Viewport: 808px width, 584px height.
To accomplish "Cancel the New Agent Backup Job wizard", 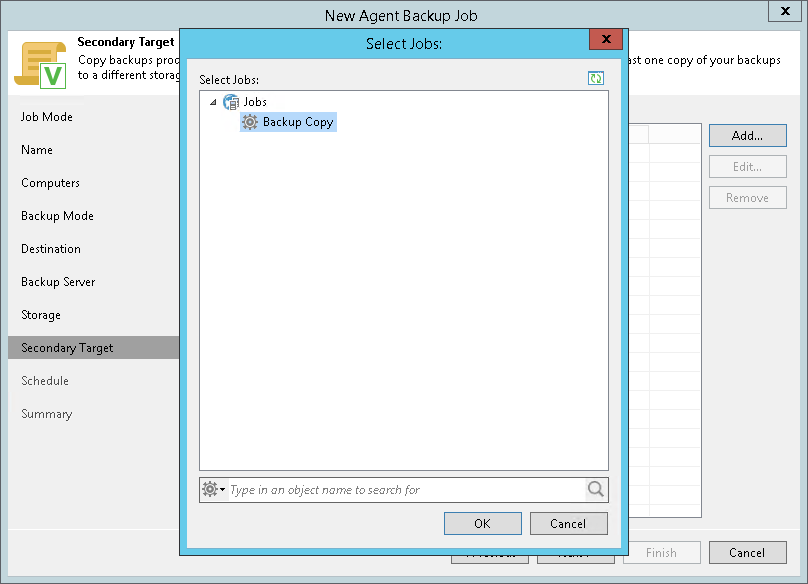I will click(748, 553).
